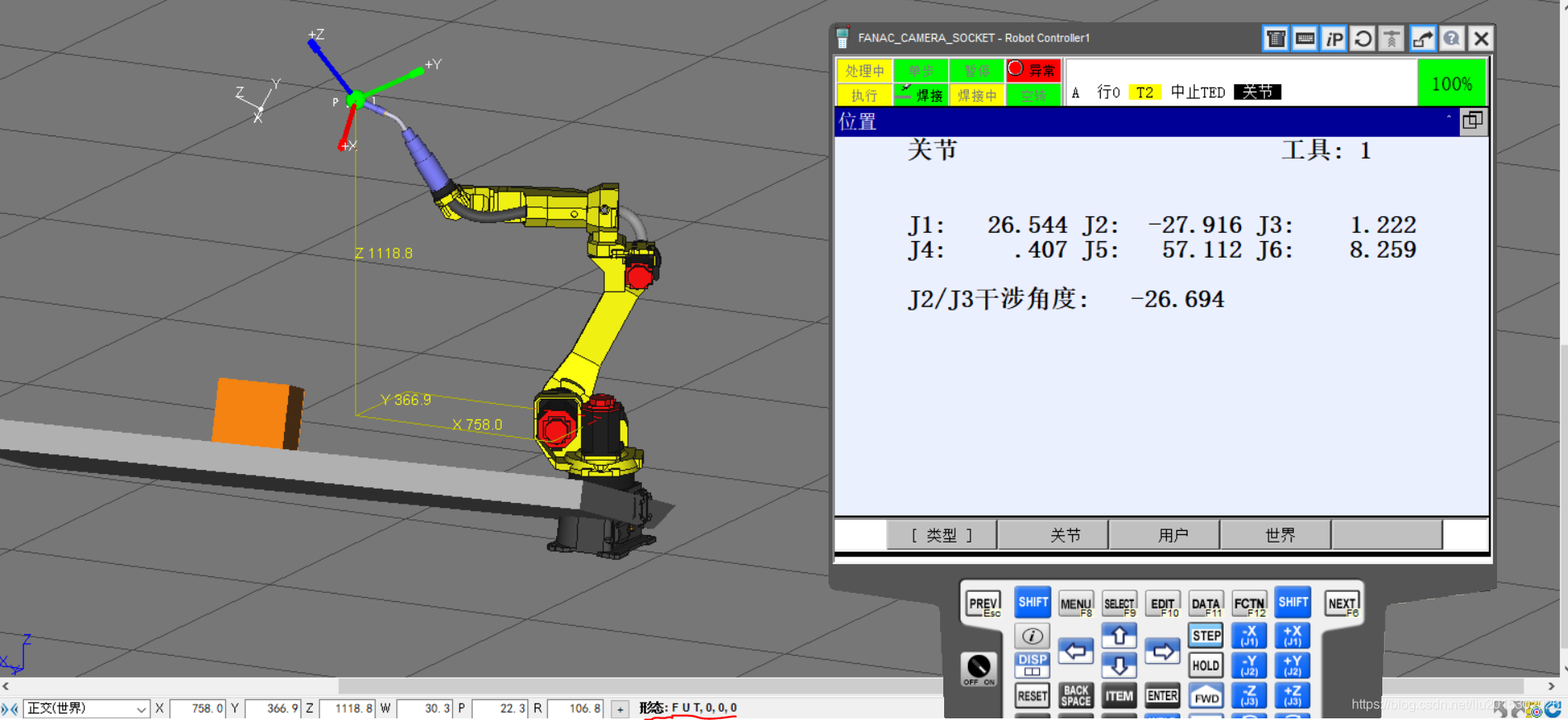Click the EDIT F10 key
Screen dimensions: 1568x720
click(1162, 604)
